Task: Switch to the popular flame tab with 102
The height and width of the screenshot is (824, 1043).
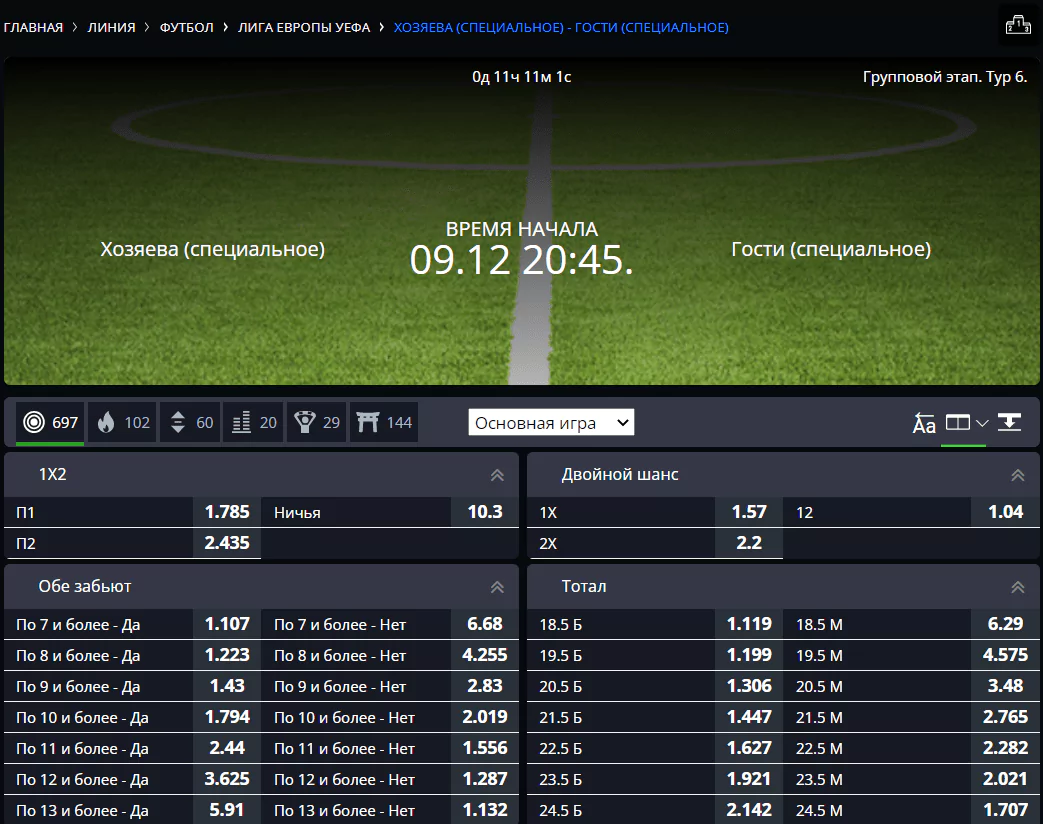Action: click(x=123, y=422)
